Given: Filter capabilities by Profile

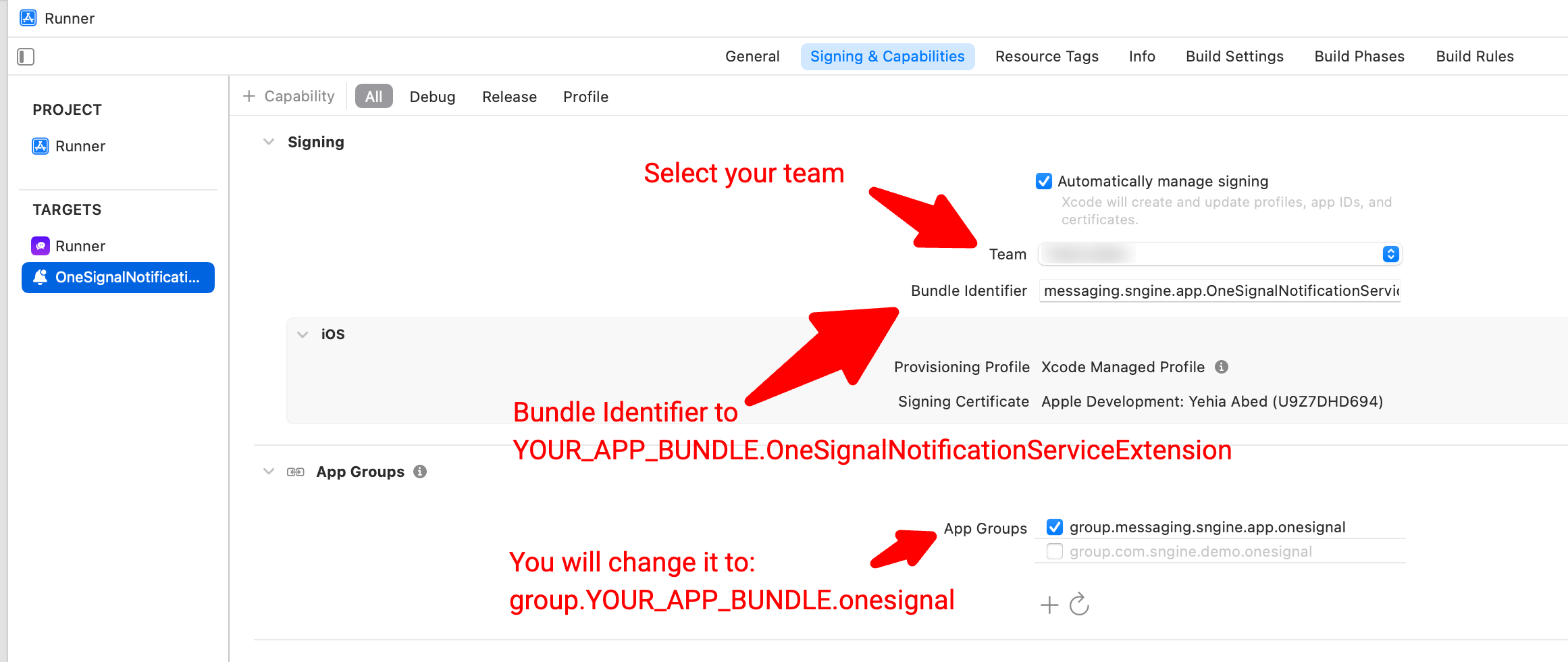Looking at the screenshot, I should pyautogui.click(x=585, y=97).
